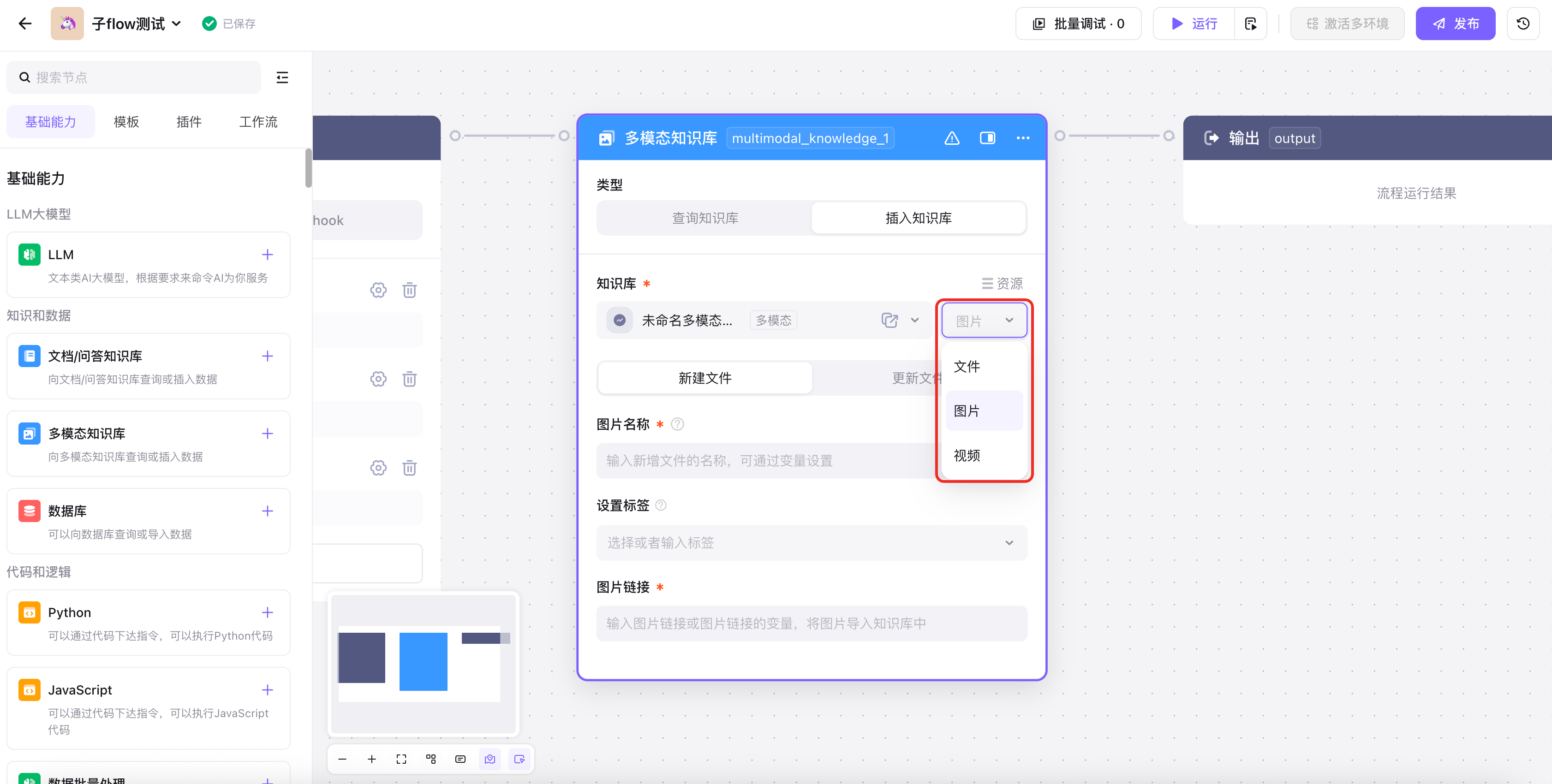Open the node's three-dot more menu
1552x784 pixels.
[x=1022, y=138]
